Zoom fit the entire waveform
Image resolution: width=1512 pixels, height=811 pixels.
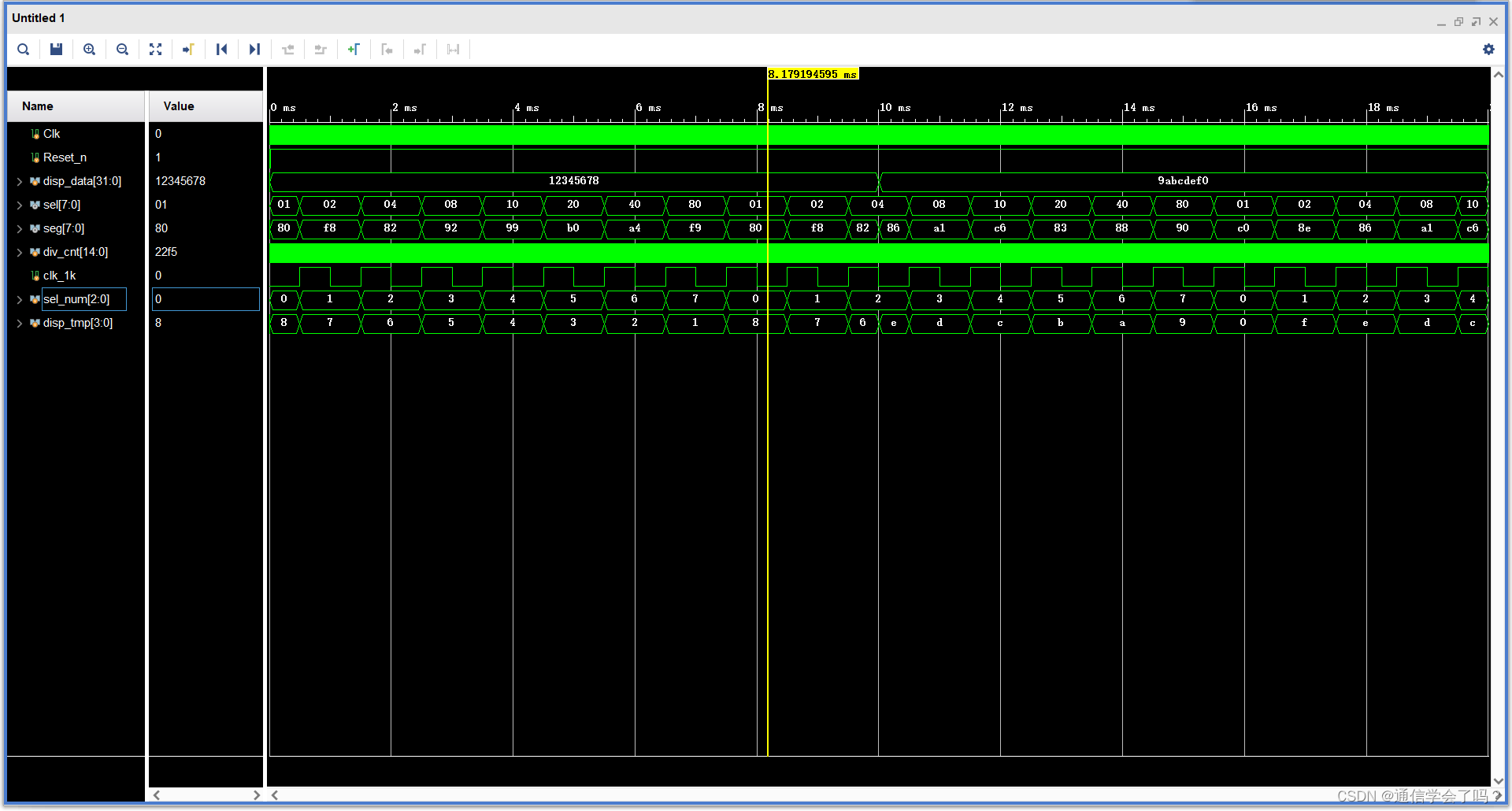point(155,50)
